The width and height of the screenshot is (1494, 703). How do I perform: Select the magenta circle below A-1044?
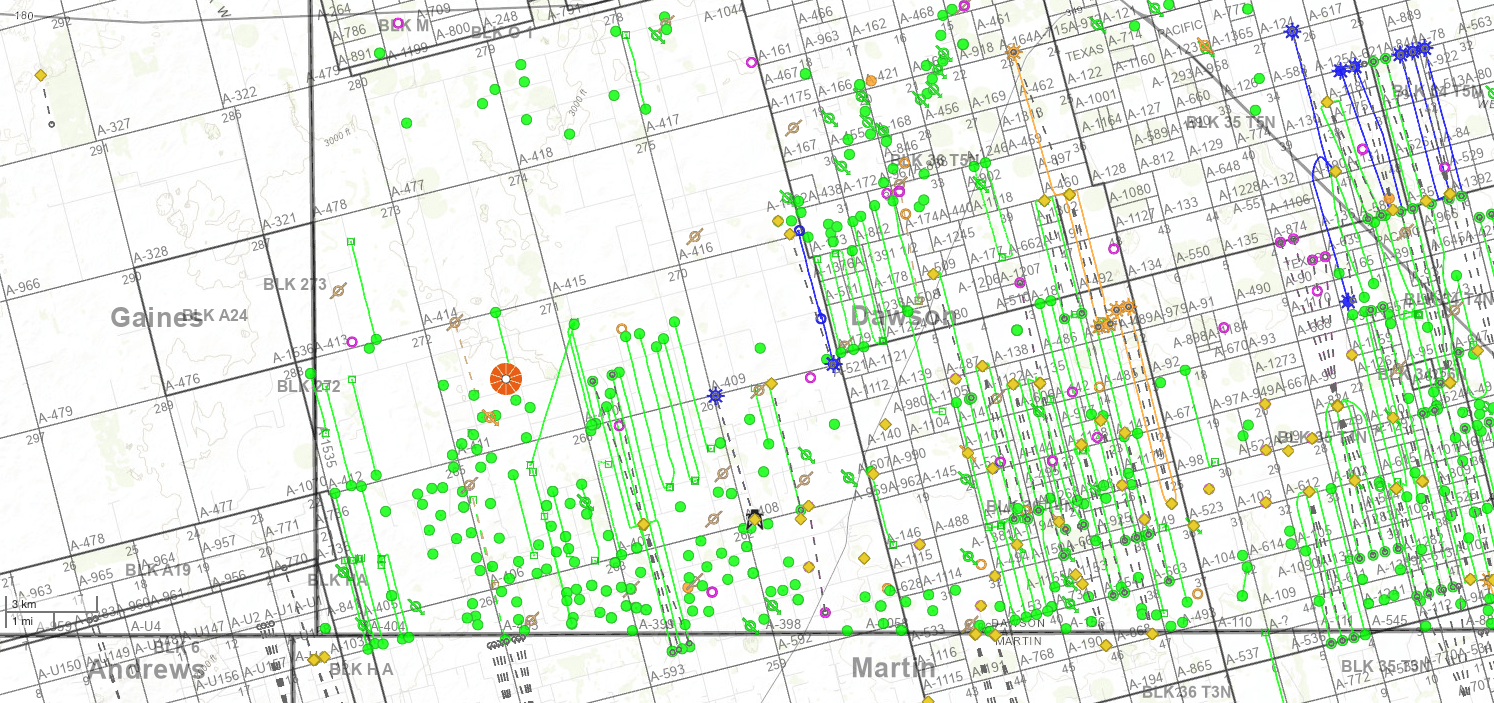coord(751,62)
